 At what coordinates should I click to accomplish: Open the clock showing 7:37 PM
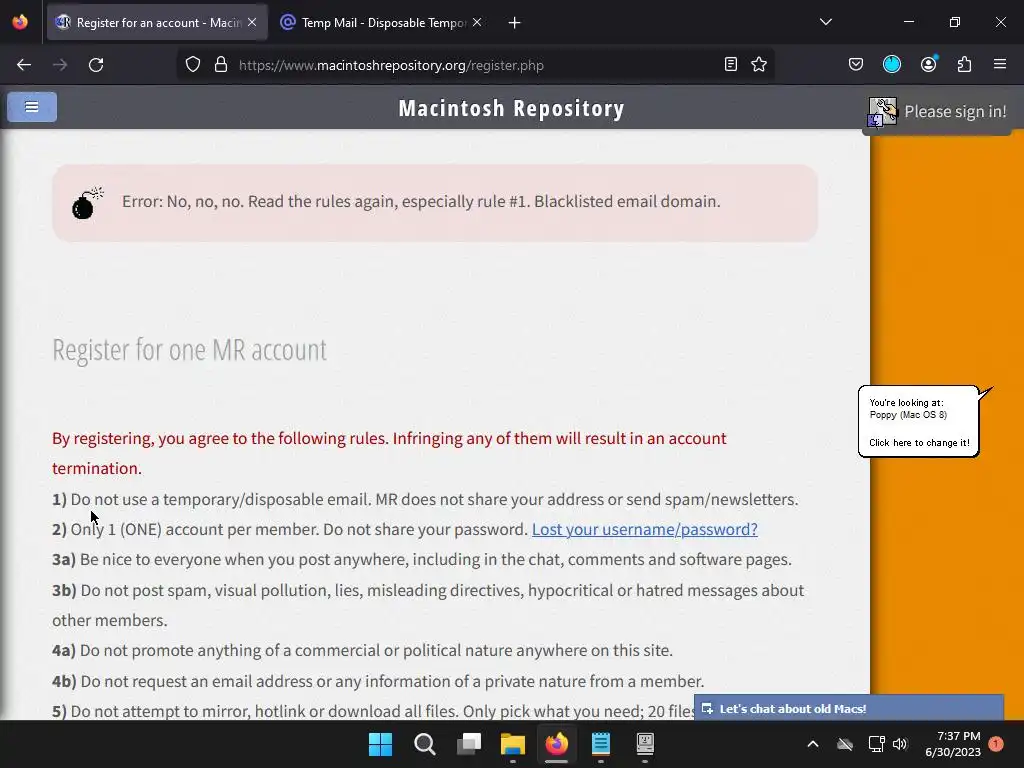(x=953, y=744)
